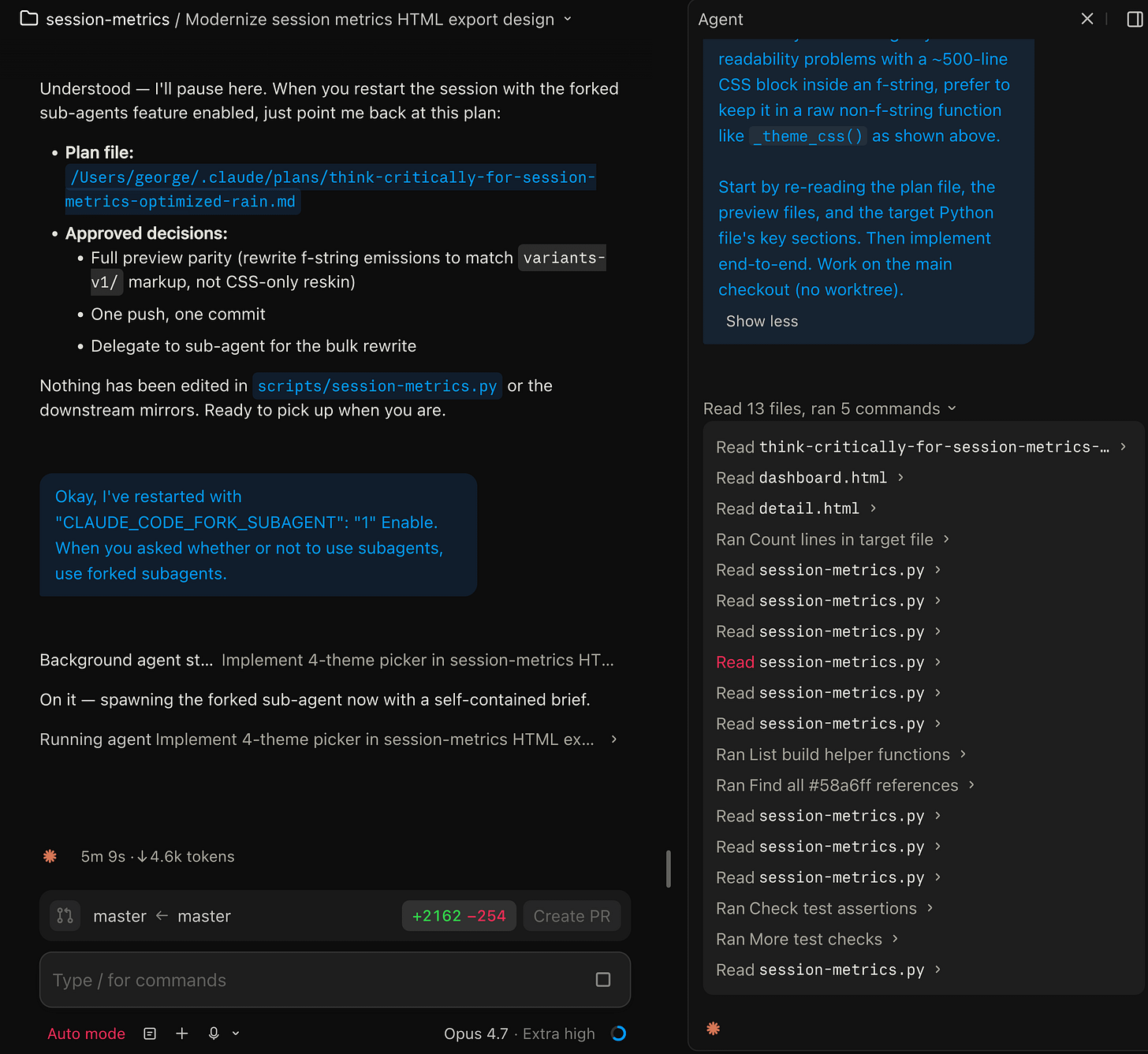Viewport: 1148px width, 1054px height.
Task: Expand the Running agent Implement 4-theme picker row
Action: pos(329,739)
